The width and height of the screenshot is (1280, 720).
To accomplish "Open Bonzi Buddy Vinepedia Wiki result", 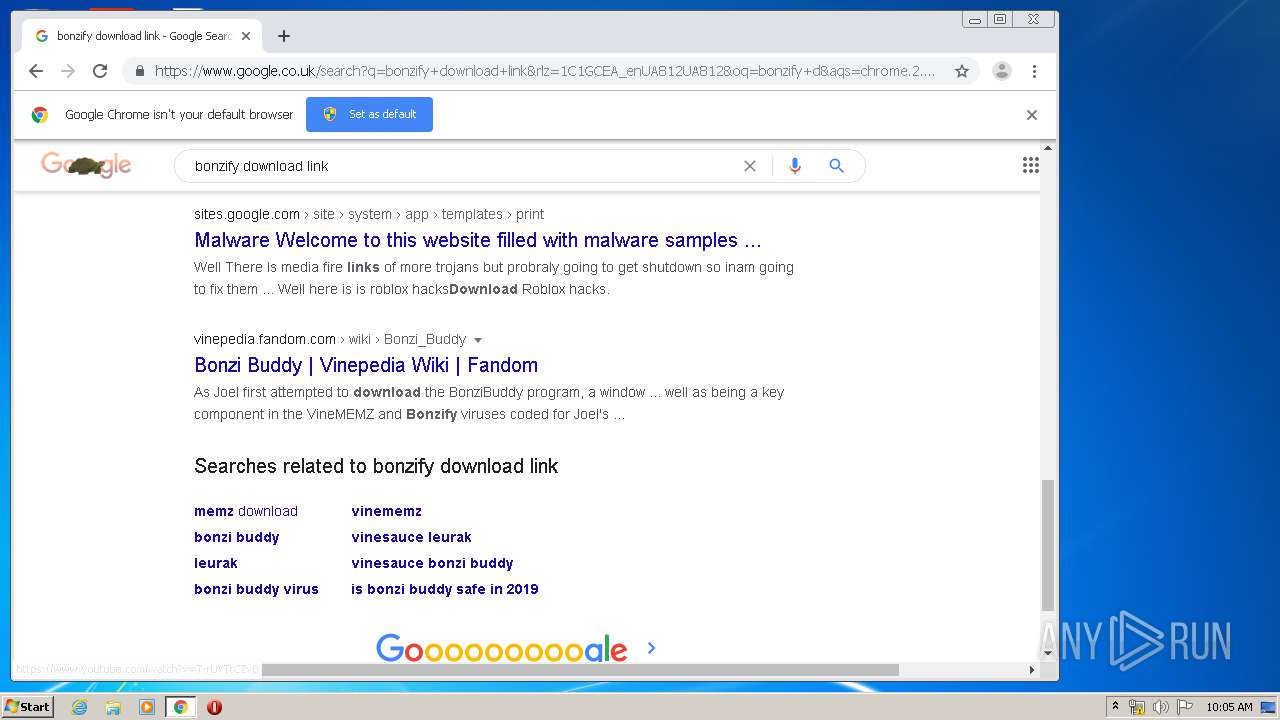I will coord(366,365).
